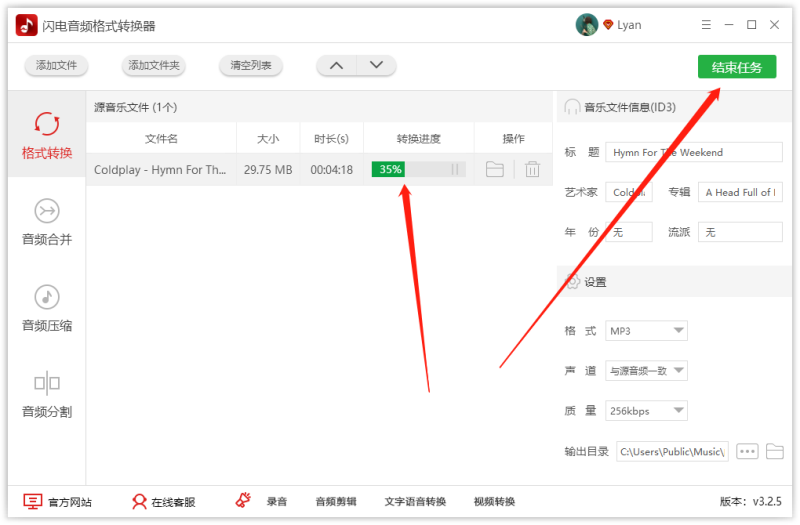
Task: Open 文字语音转换 link
Action: [x=415, y=502]
